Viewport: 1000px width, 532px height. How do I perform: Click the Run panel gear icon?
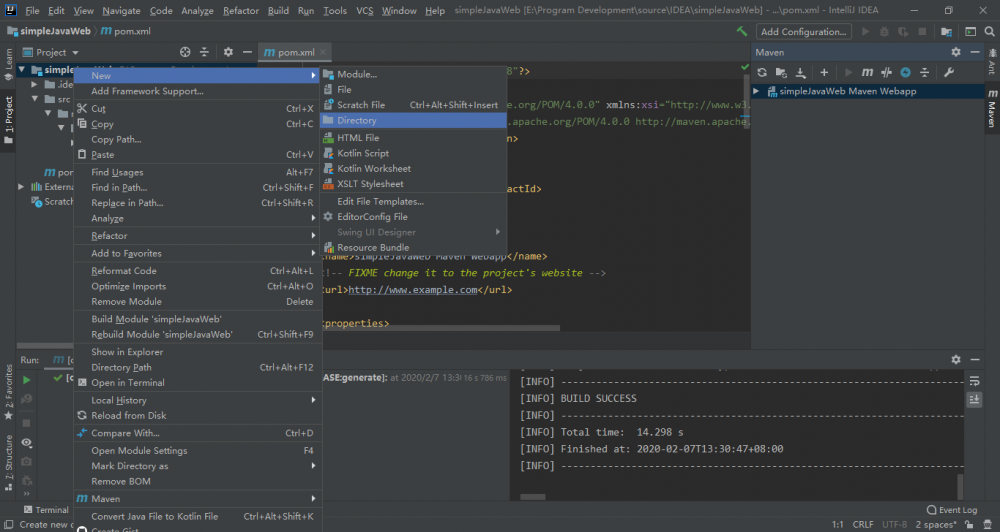(955, 360)
